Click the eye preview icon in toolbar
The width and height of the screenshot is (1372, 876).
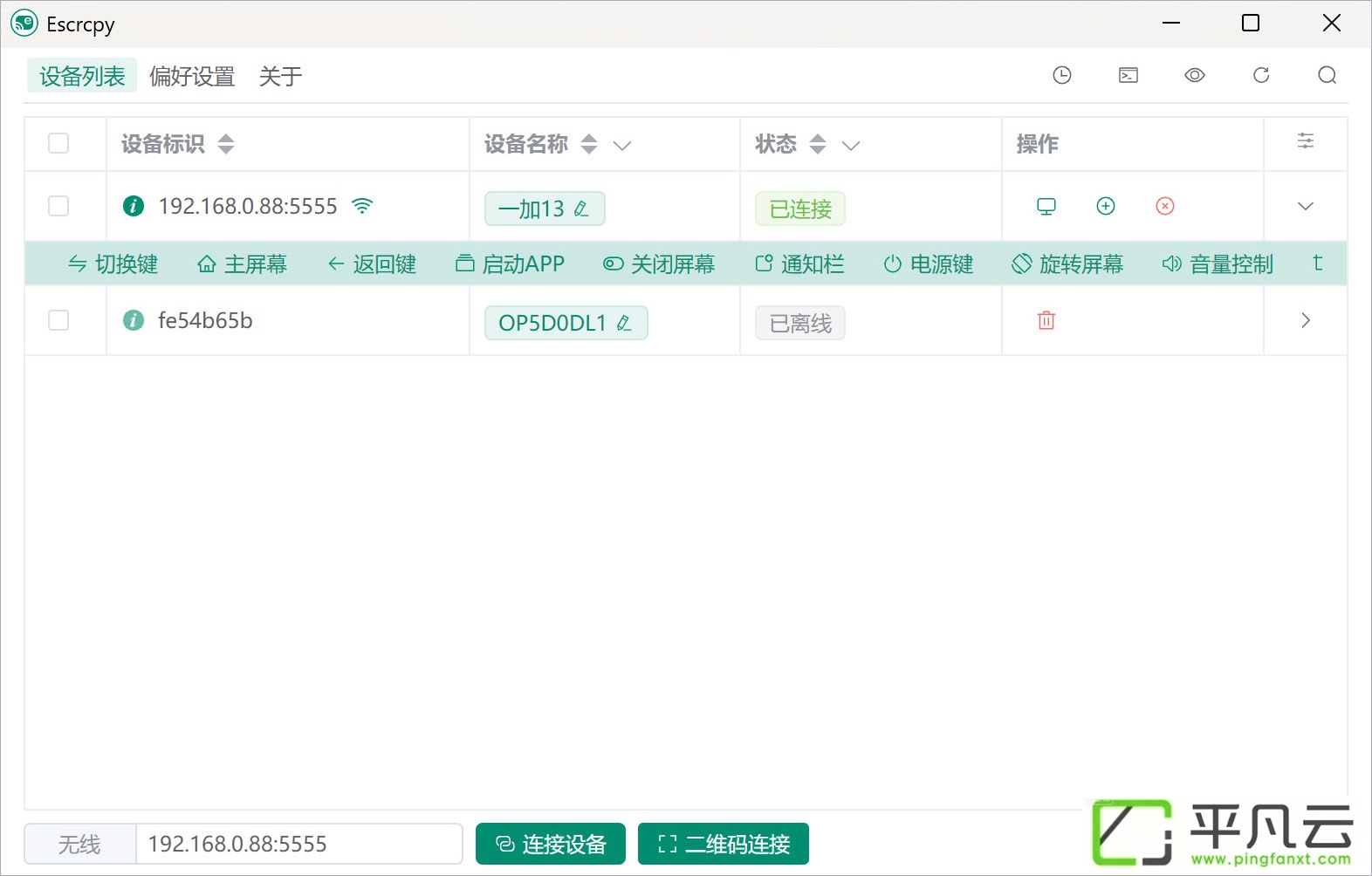(x=1195, y=75)
